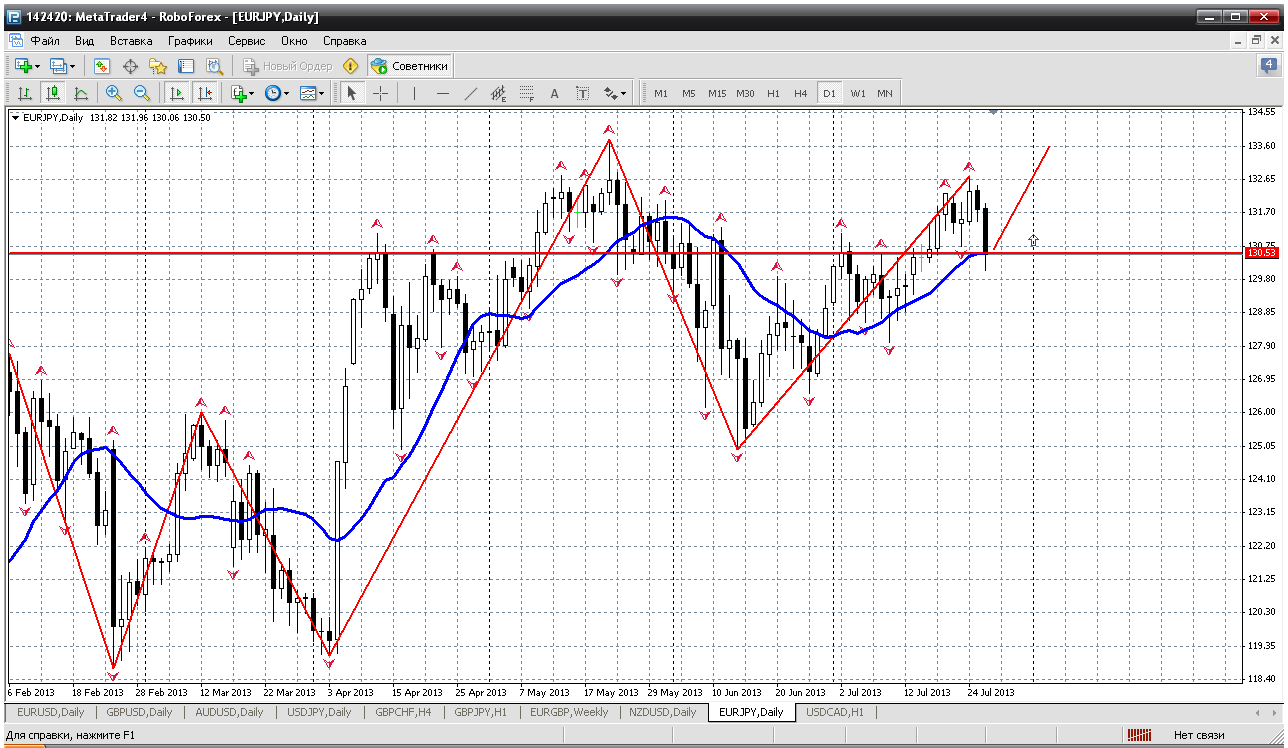Switch chart to Line Chart

pos(81,93)
